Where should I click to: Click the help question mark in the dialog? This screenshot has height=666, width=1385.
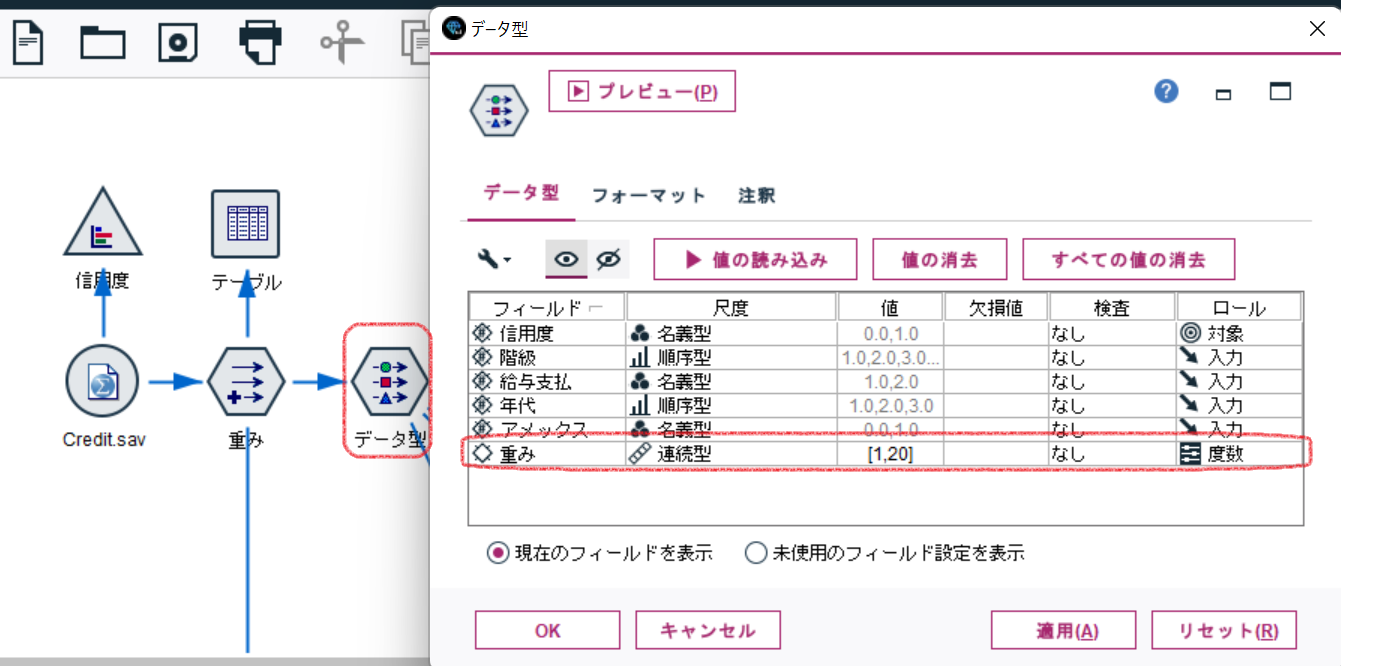1165,91
